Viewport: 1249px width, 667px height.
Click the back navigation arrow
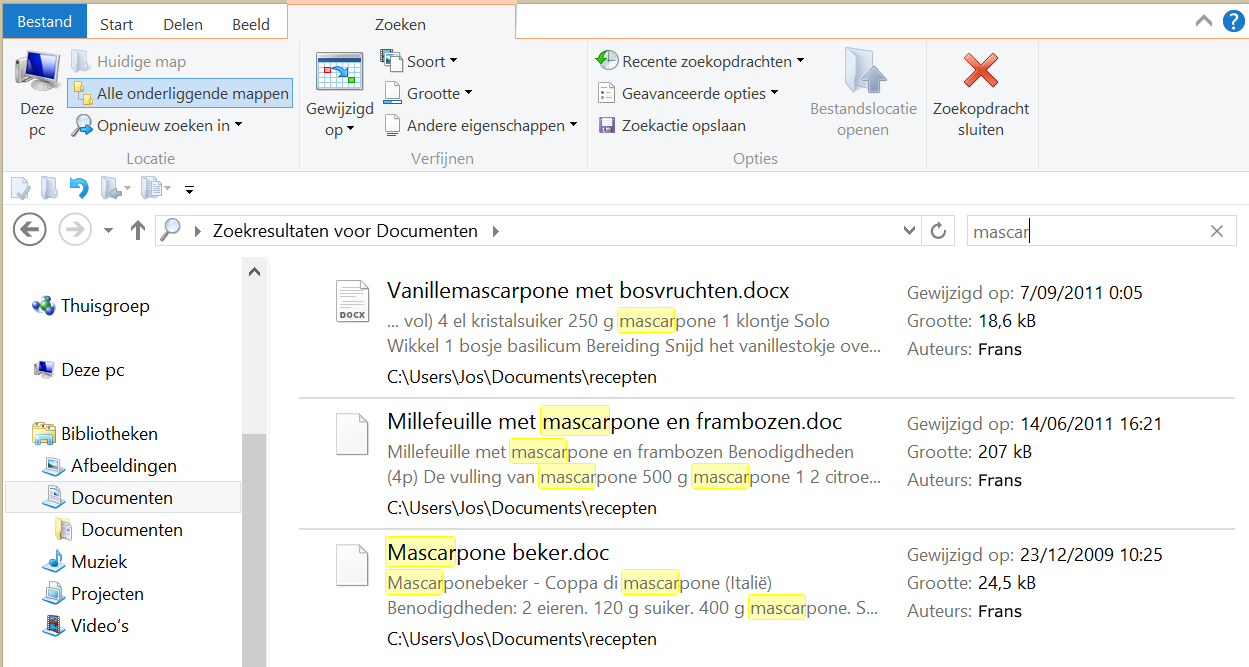pos(30,231)
